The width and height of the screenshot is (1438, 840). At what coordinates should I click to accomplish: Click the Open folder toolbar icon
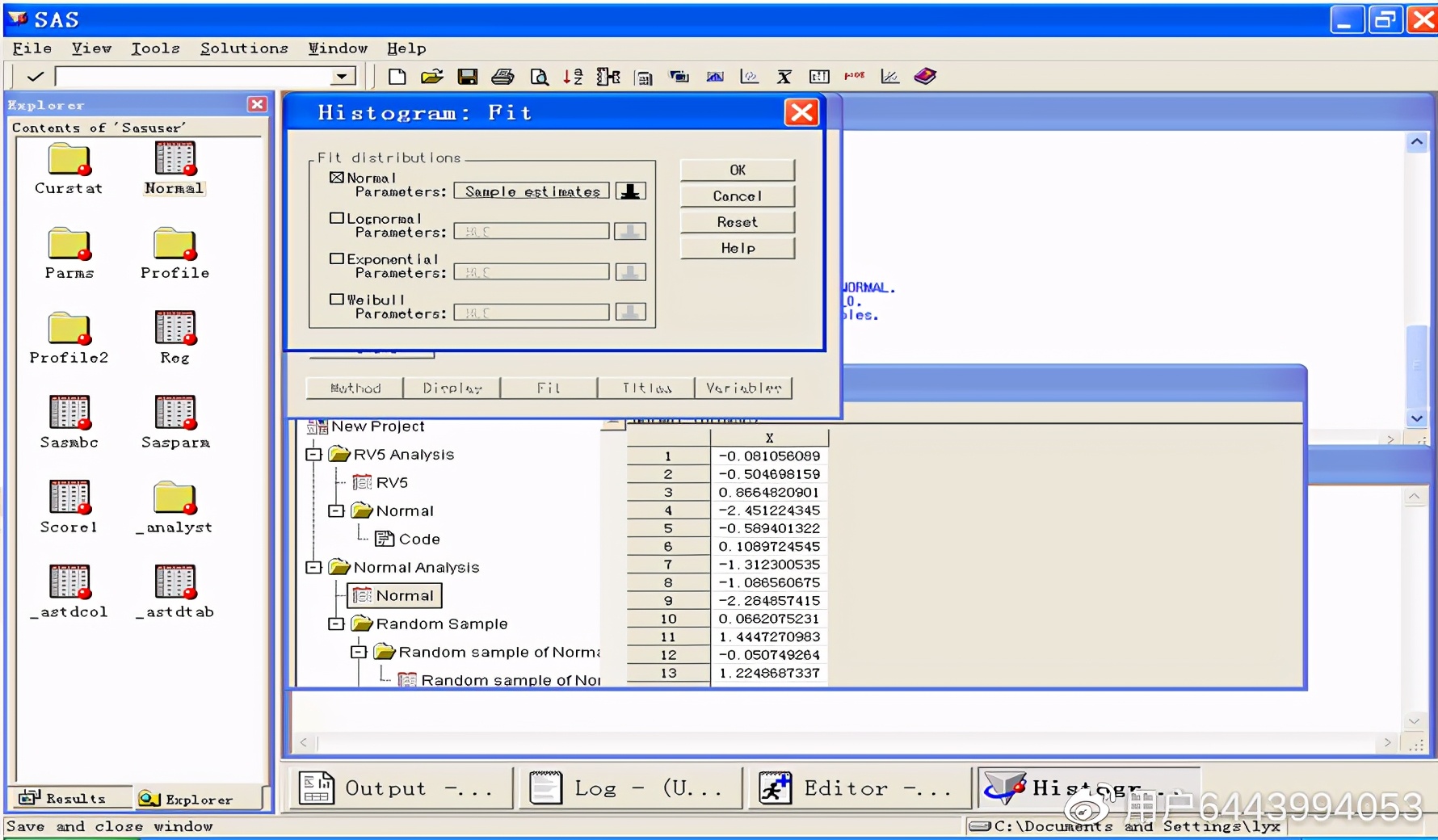click(x=432, y=77)
